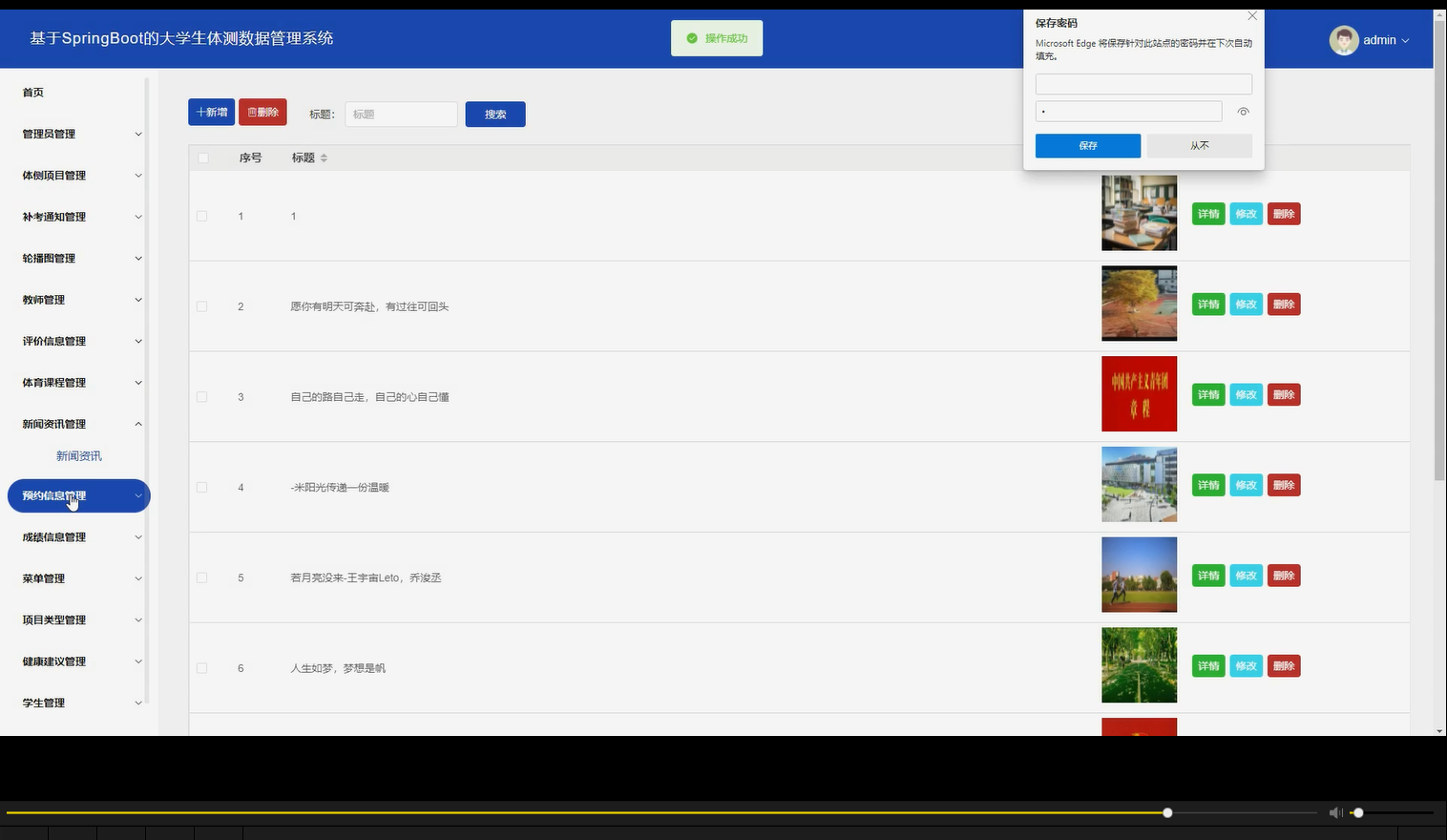This screenshot has height=840, width=1447.
Task: Click the volume slider in the player
Action: tap(1358, 812)
